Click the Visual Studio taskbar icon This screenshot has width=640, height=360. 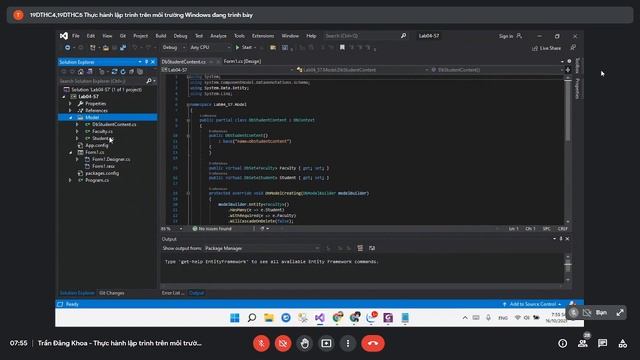(320, 318)
